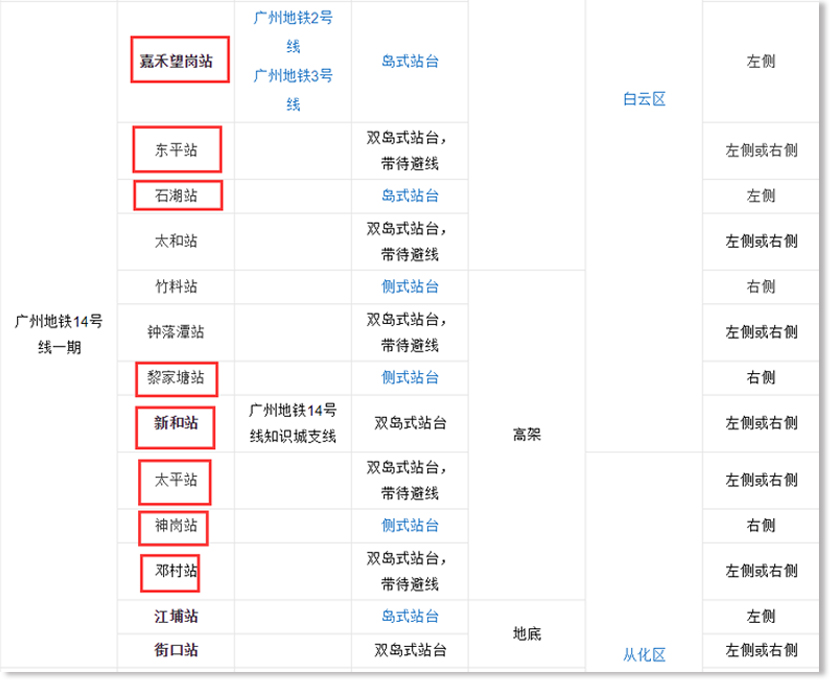This screenshot has height=684, width=834.
Task: Open 侧式站台 link in 竹料站 row
Action: click(410, 287)
